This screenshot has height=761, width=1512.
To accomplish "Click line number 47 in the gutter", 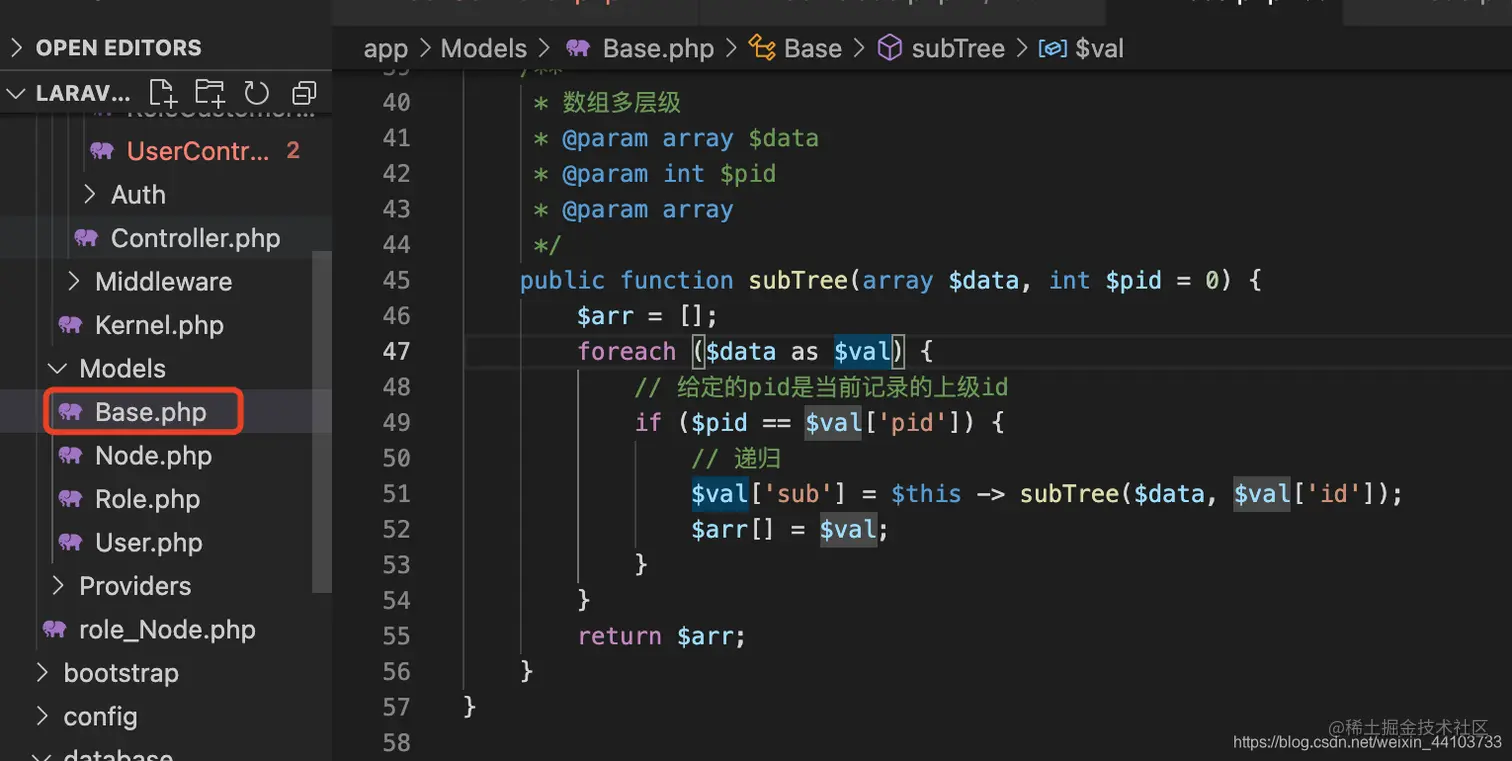I will 397,351.
